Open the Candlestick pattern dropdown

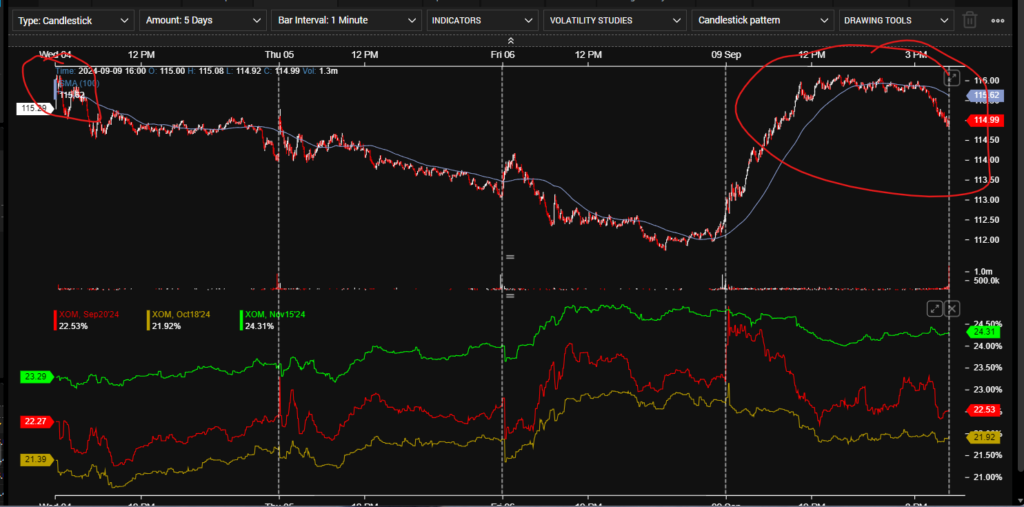[x=763, y=20]
